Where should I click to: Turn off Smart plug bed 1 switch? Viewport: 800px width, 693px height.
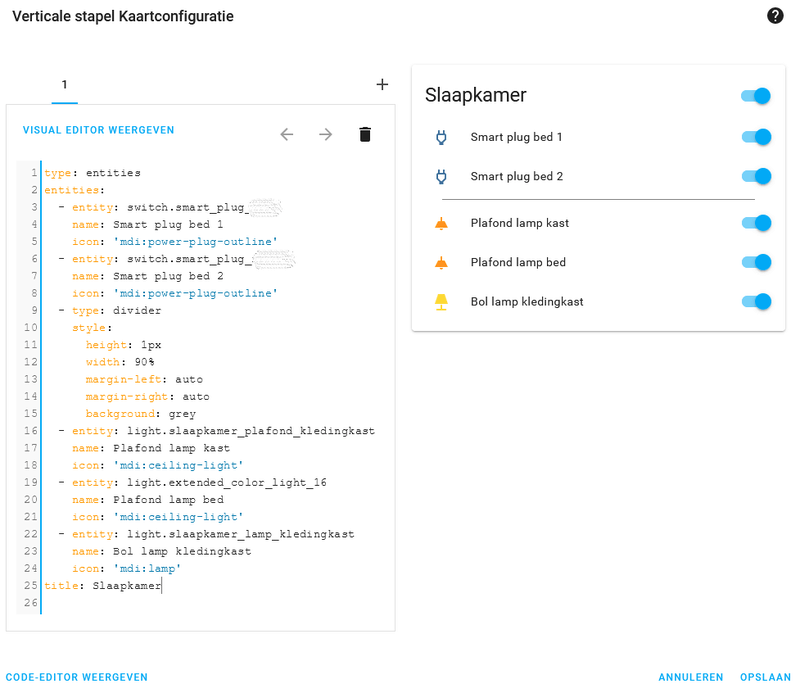pos(756,137)
